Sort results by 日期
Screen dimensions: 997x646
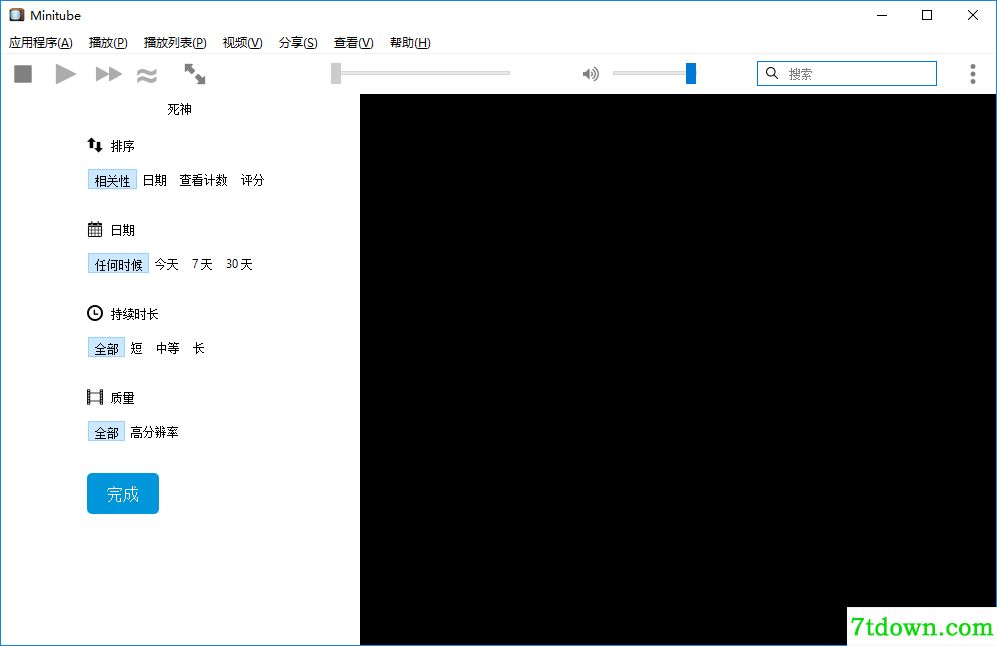click(155, 181)
